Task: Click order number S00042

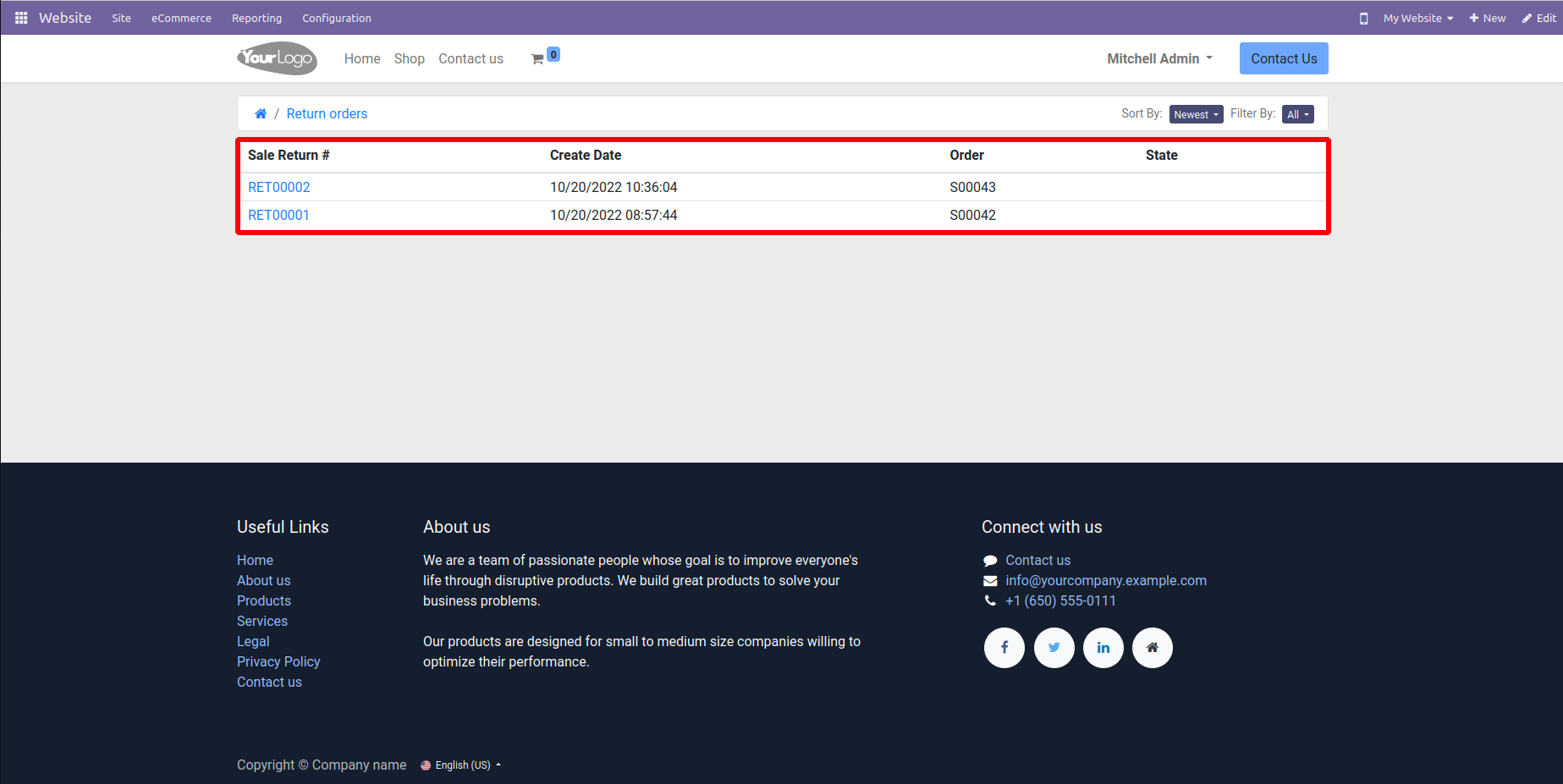Action: [972, 215]
